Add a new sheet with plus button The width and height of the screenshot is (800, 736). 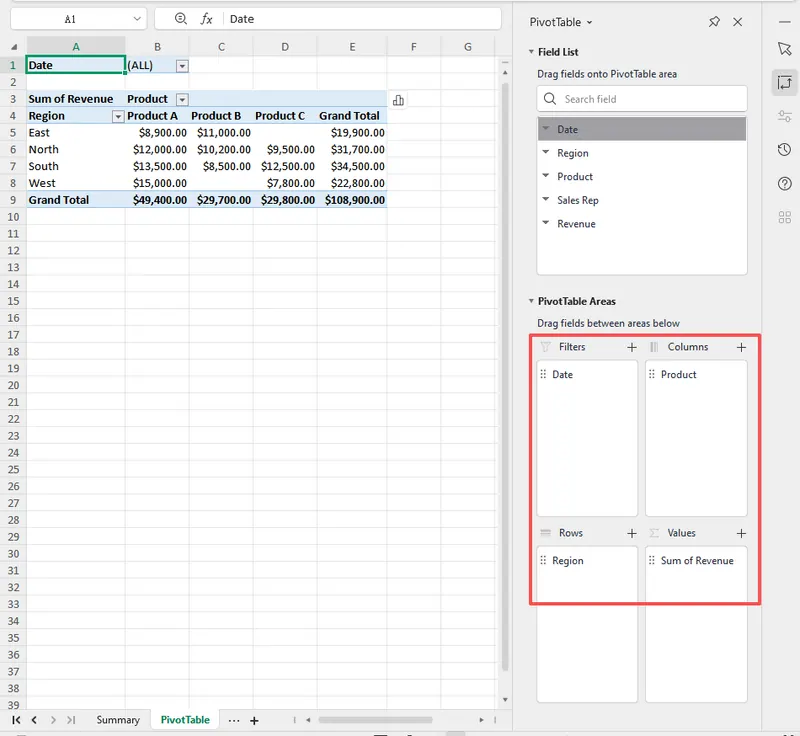[254, 720]
